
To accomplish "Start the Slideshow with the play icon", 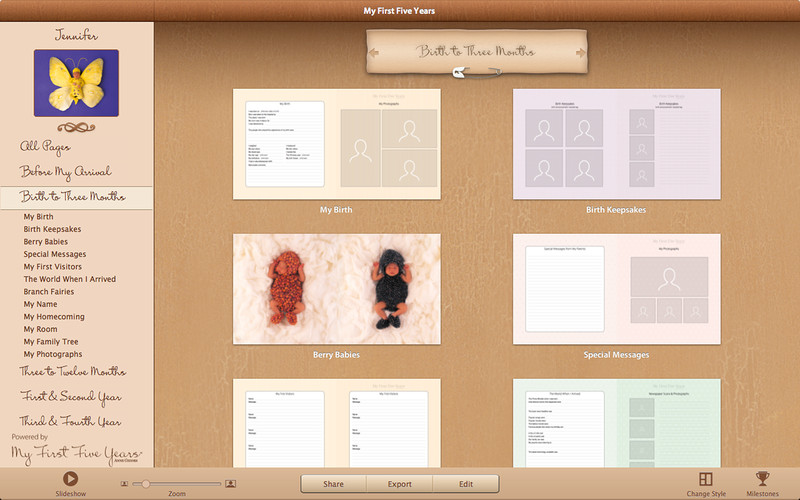I will [x=71, y=480].
